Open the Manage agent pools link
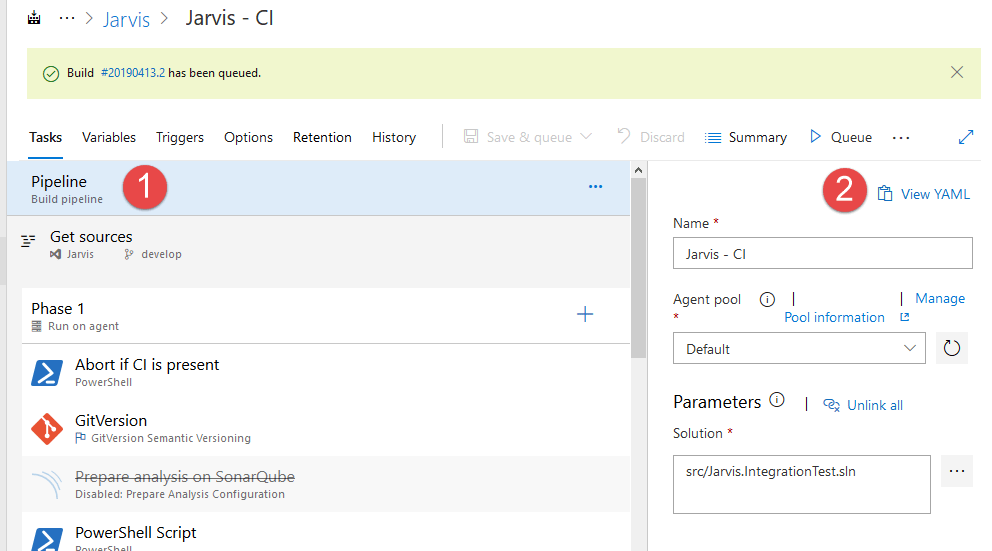Viewport: 992px width, 551px height. tap(940, 299)
